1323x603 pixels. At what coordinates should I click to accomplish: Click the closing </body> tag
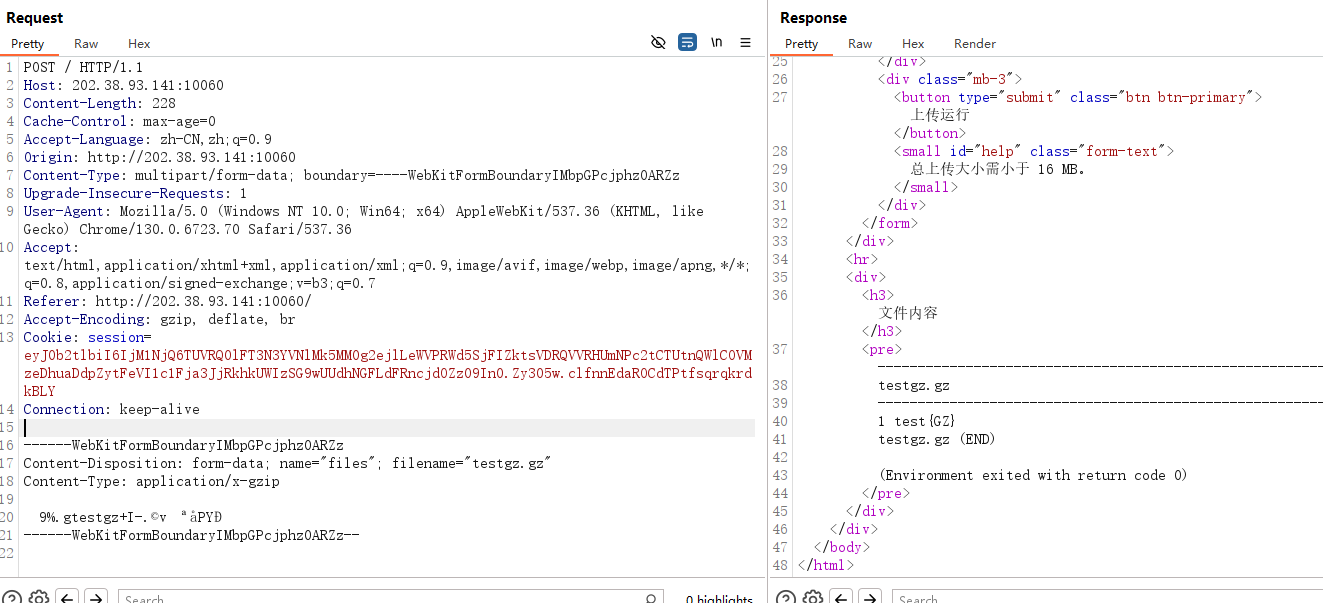[x=842, y=547]
